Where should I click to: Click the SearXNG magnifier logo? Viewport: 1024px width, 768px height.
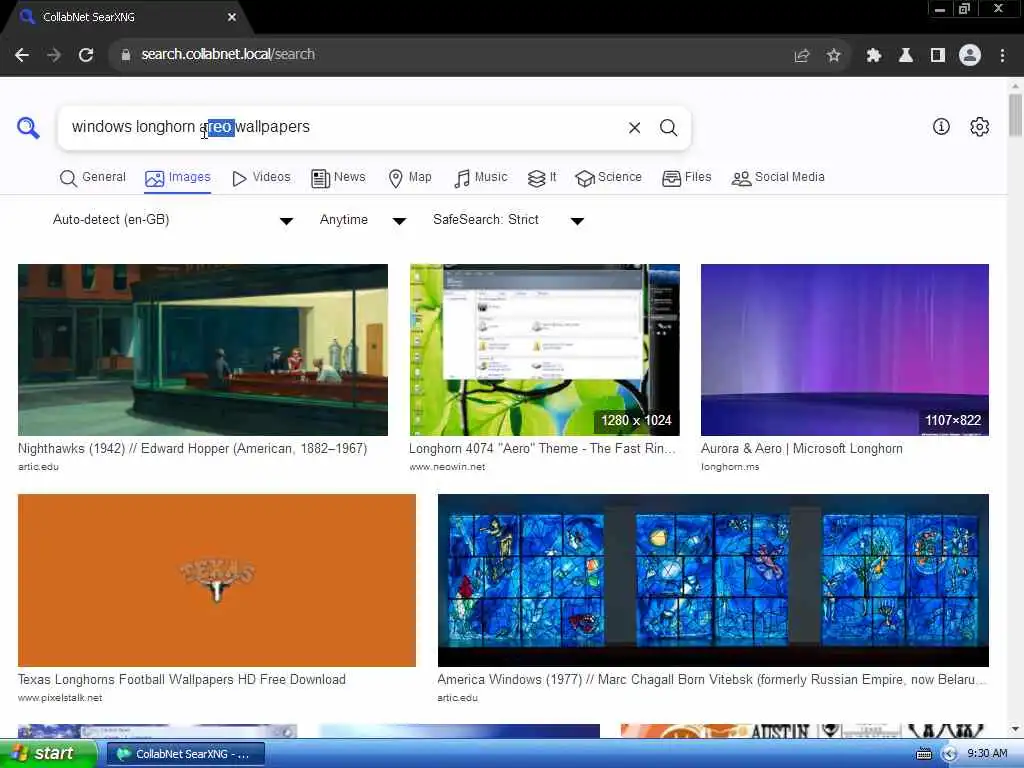(x=28, y=127)
